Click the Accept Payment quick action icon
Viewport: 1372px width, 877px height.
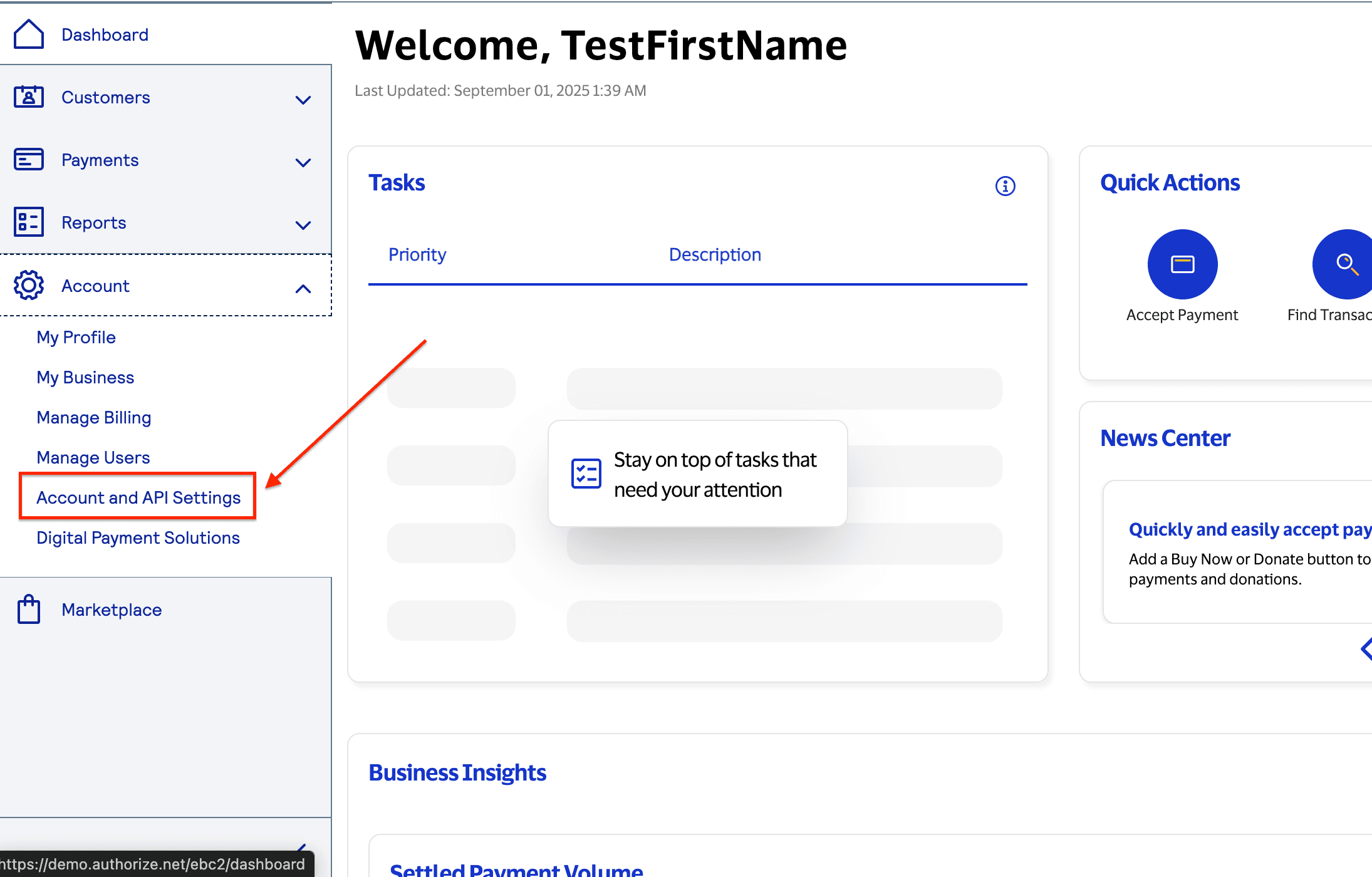pos(1182,264)
